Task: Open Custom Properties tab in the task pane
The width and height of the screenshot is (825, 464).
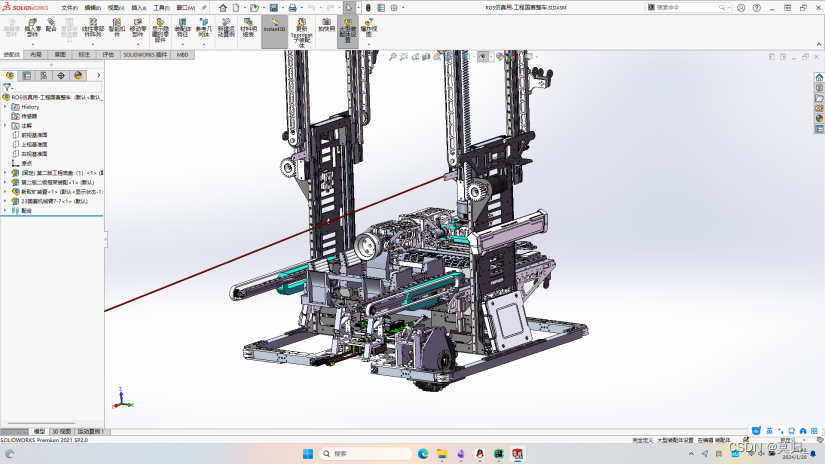Action: pos(819,129)
